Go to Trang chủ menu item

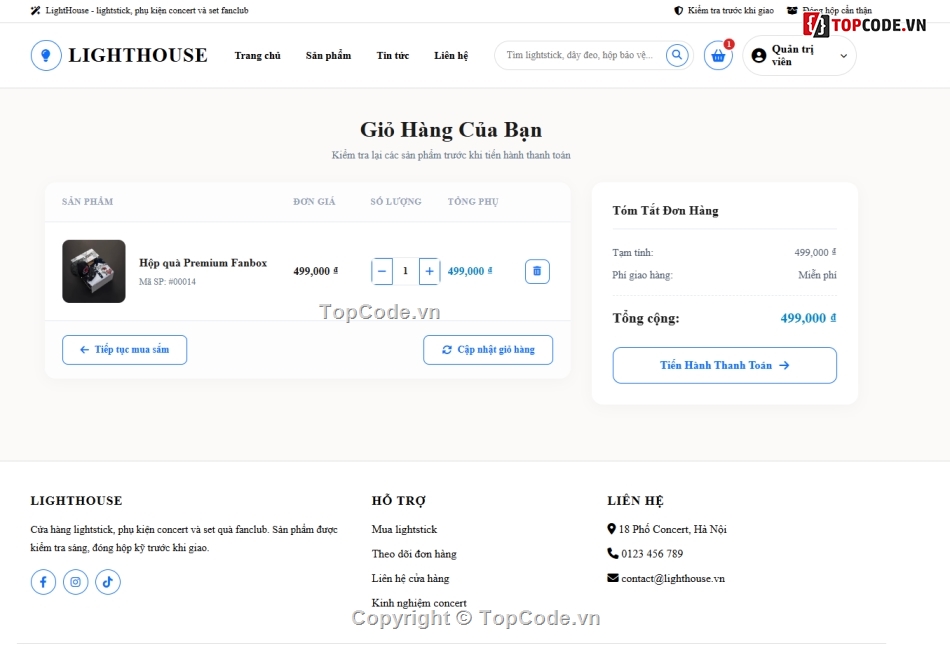click(x=257, y=56)
